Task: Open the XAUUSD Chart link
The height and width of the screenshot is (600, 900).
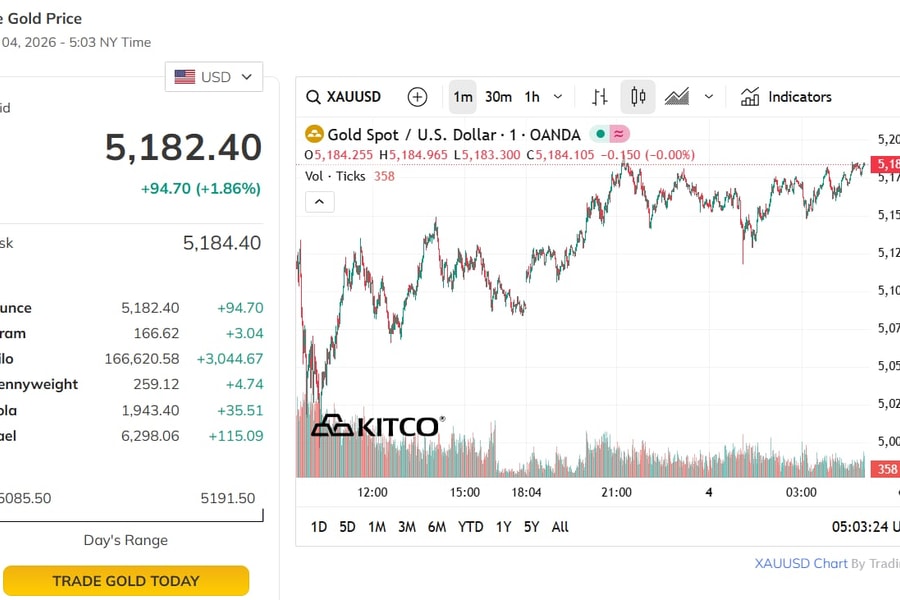Action: 801,564
